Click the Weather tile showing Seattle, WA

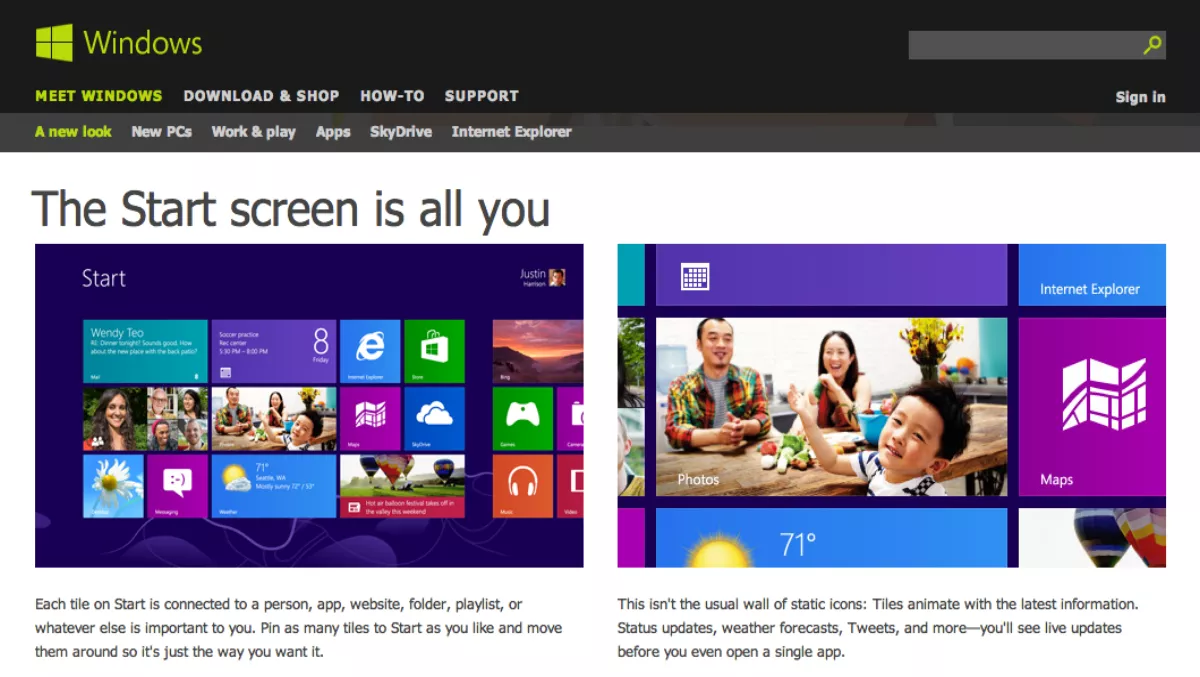[x=274, y=486]
